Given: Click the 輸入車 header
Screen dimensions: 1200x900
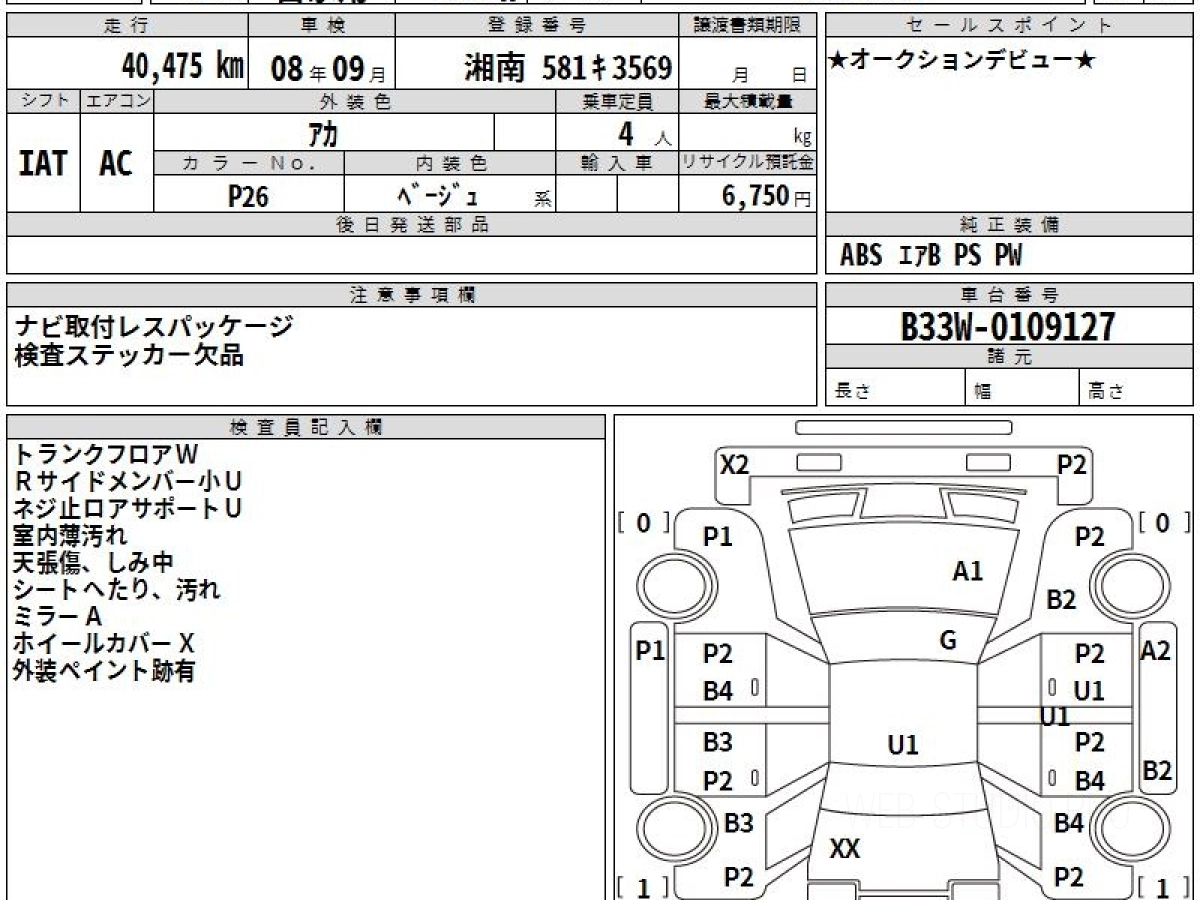Looking at the screenshot, I should tap(617, 163).
